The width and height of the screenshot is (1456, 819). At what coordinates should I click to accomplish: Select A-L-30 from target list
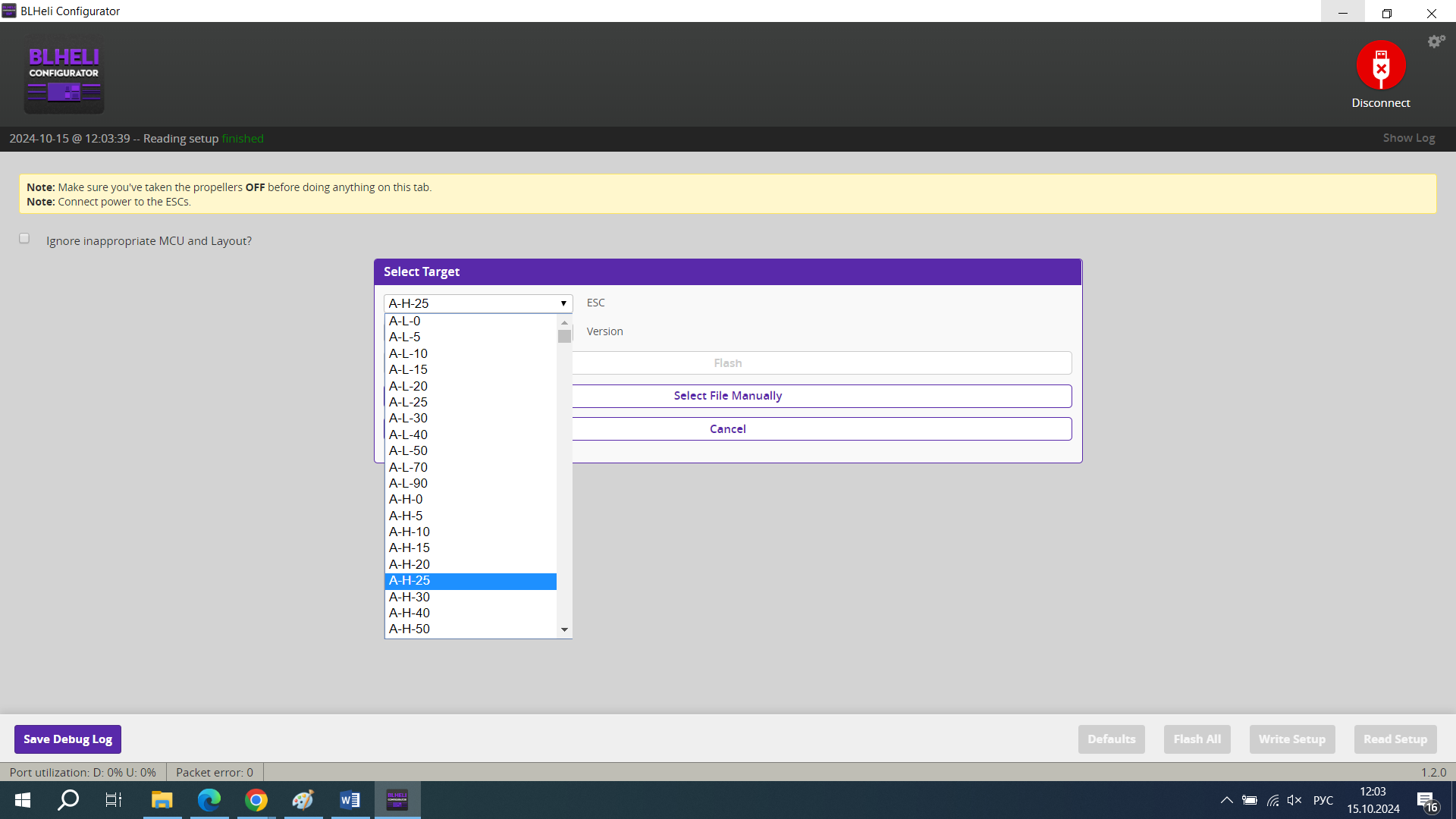408,419
